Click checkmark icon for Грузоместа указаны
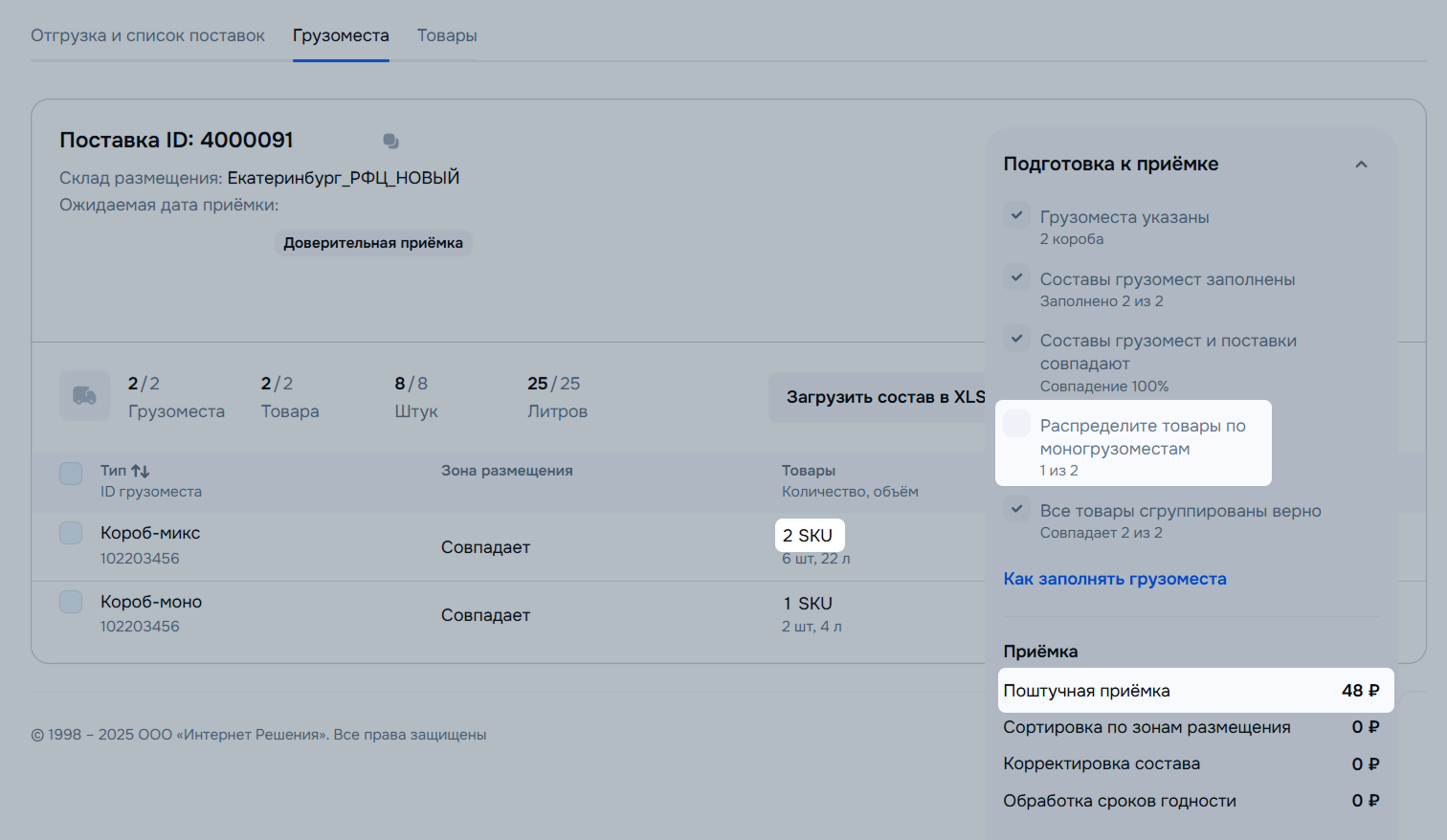Image resolution: width=1447 pixels, height=840 pixels. 1017,215
